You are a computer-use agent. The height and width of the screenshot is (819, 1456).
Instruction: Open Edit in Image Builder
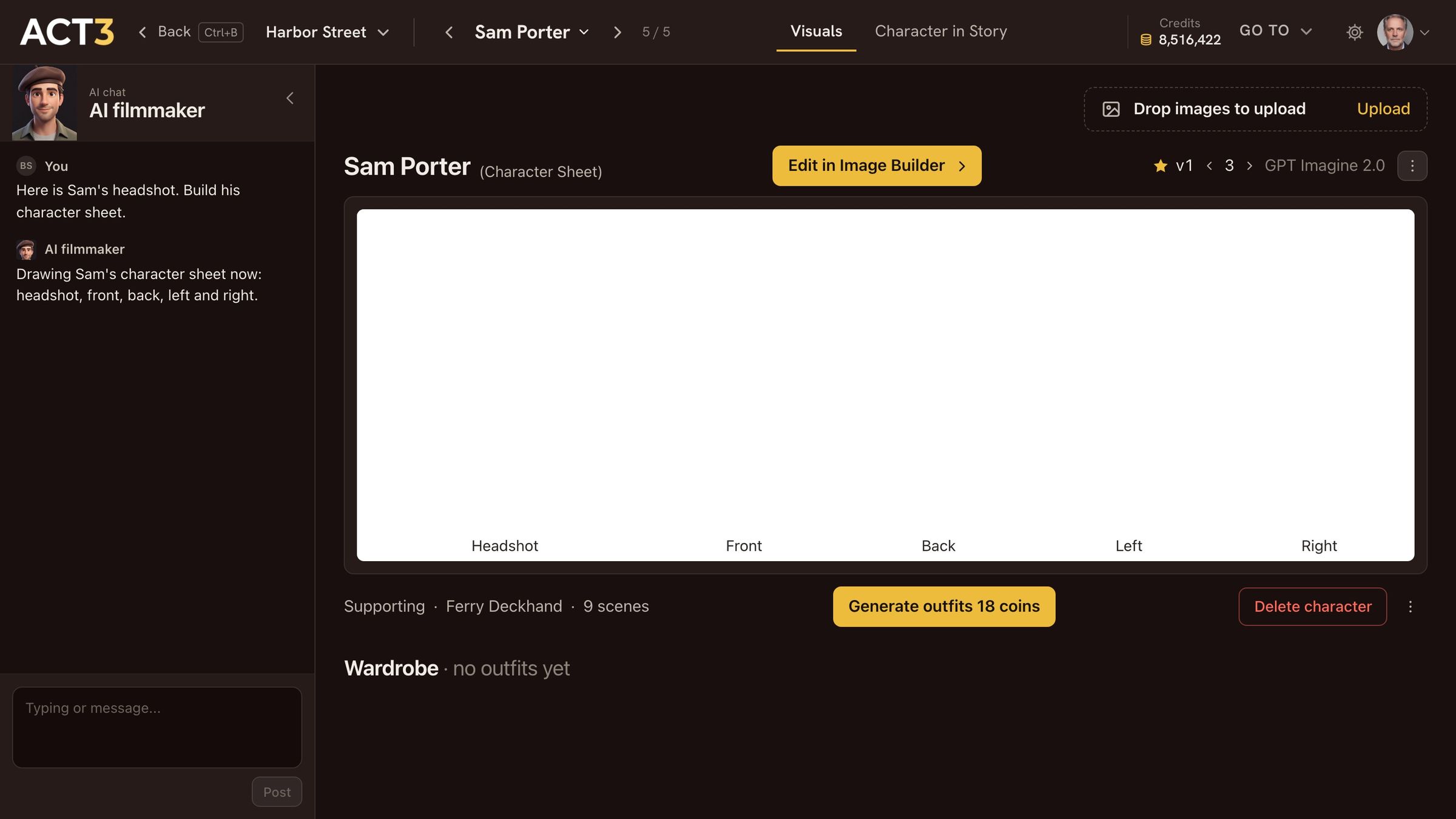point(876,166)
